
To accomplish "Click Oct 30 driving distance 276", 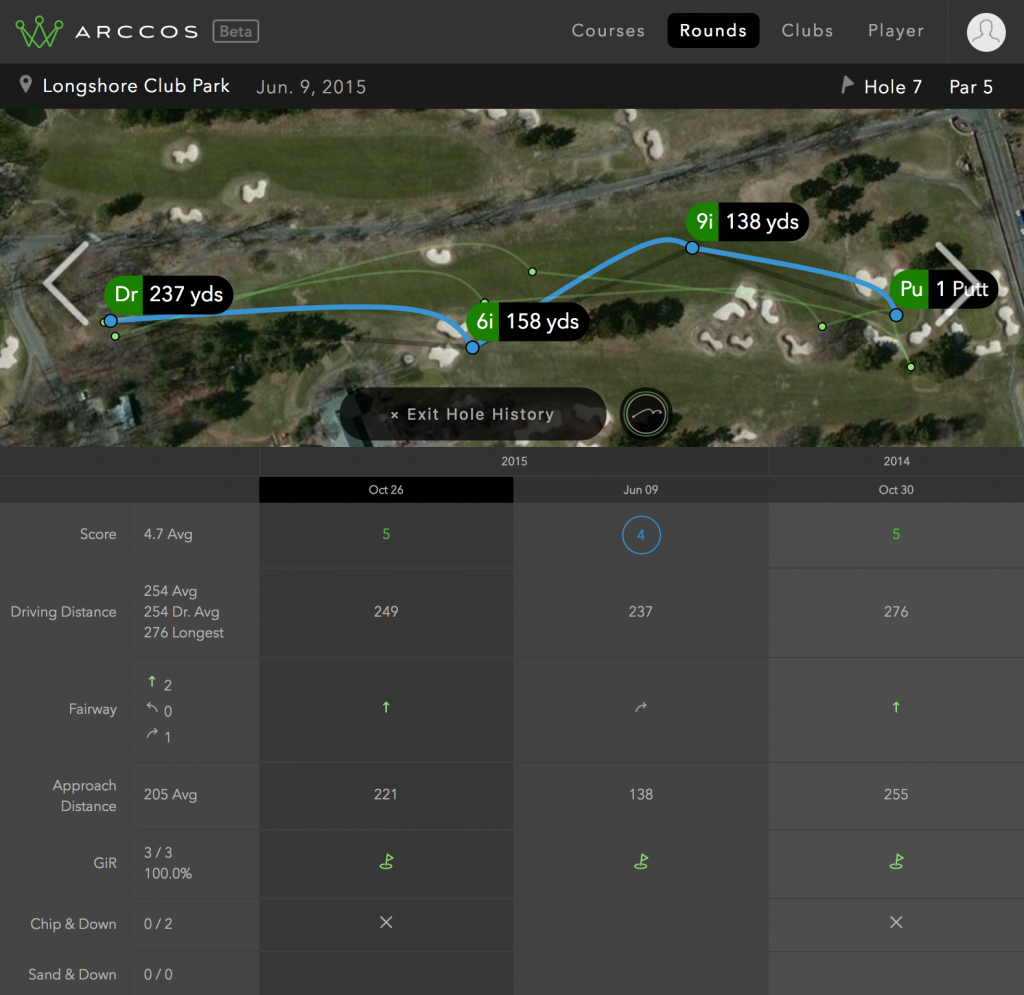I will tap(896, 612).
